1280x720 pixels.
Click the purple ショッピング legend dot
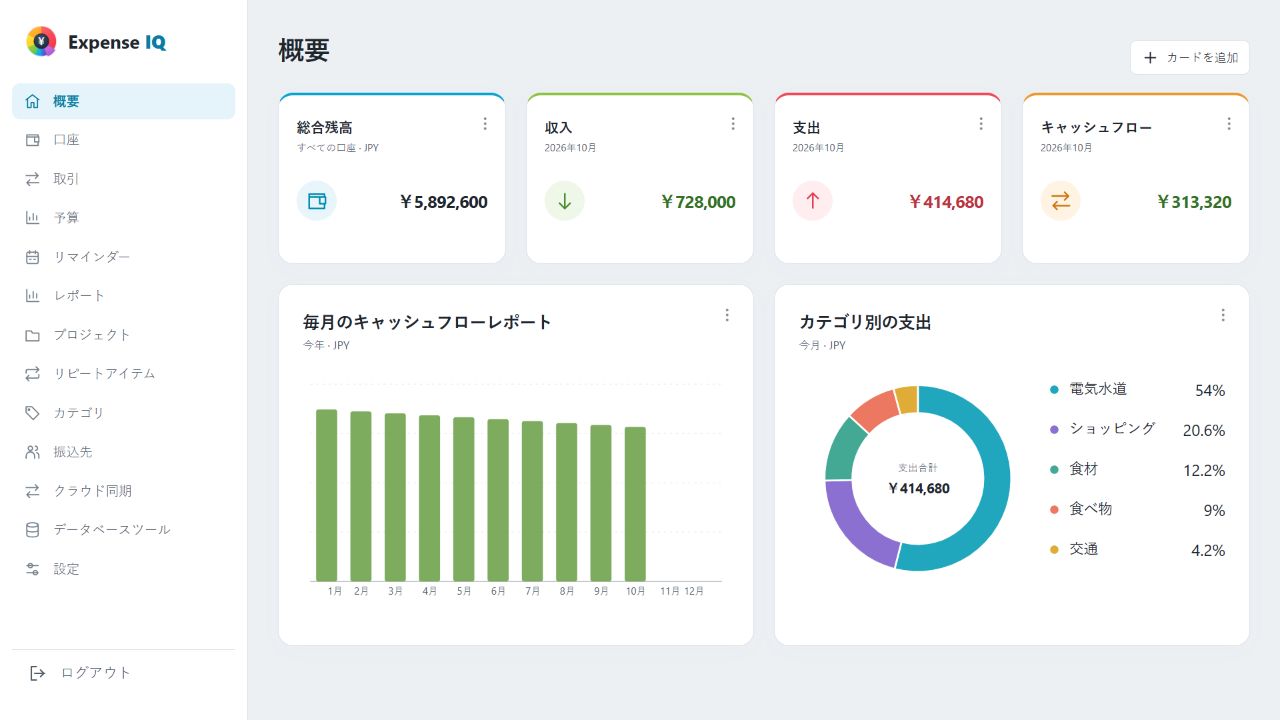[1054, 430]
